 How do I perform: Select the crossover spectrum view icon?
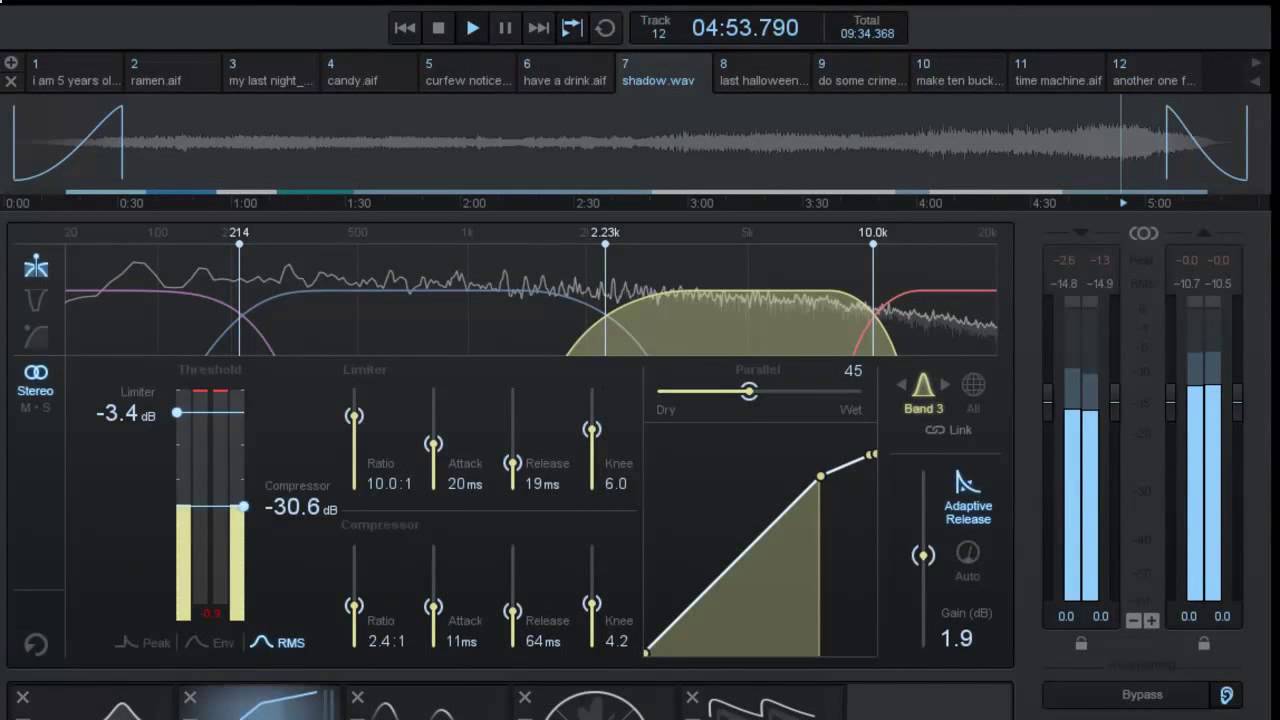point(36,266)
